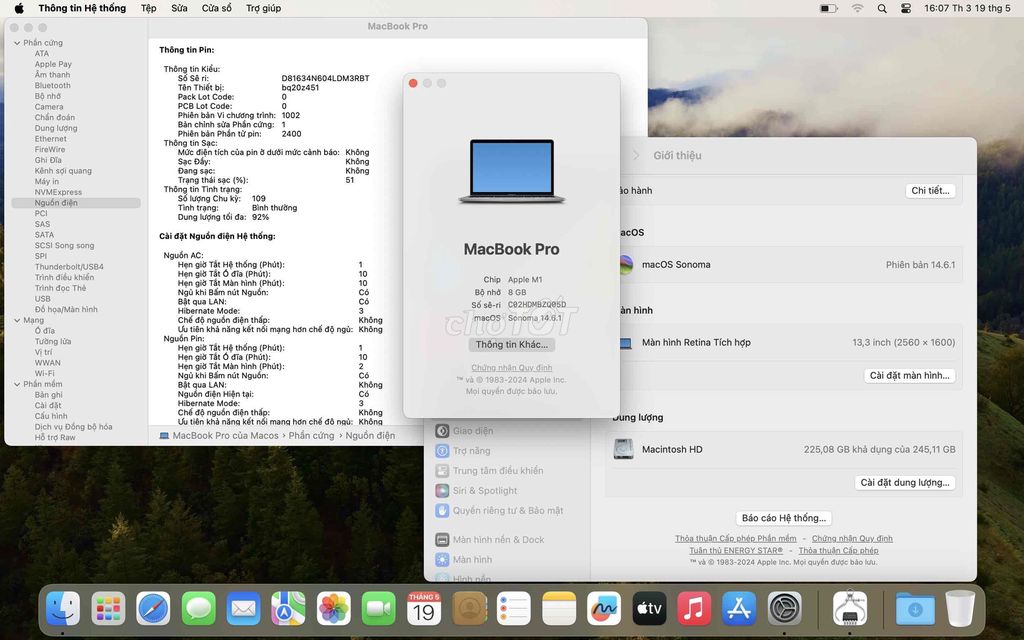The width and height of the screenshot is (1024, 640).
Task: Click 'MacBook Pro của Macos' in path bar
Action: 225,436
